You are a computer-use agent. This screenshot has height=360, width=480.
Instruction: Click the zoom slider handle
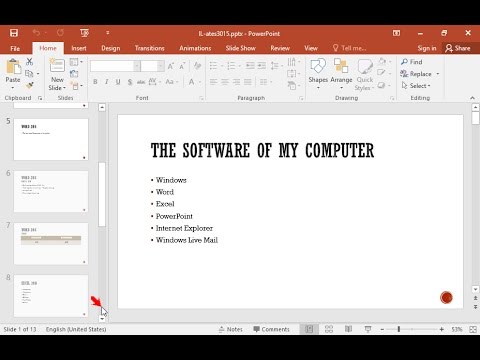(398, 329)
